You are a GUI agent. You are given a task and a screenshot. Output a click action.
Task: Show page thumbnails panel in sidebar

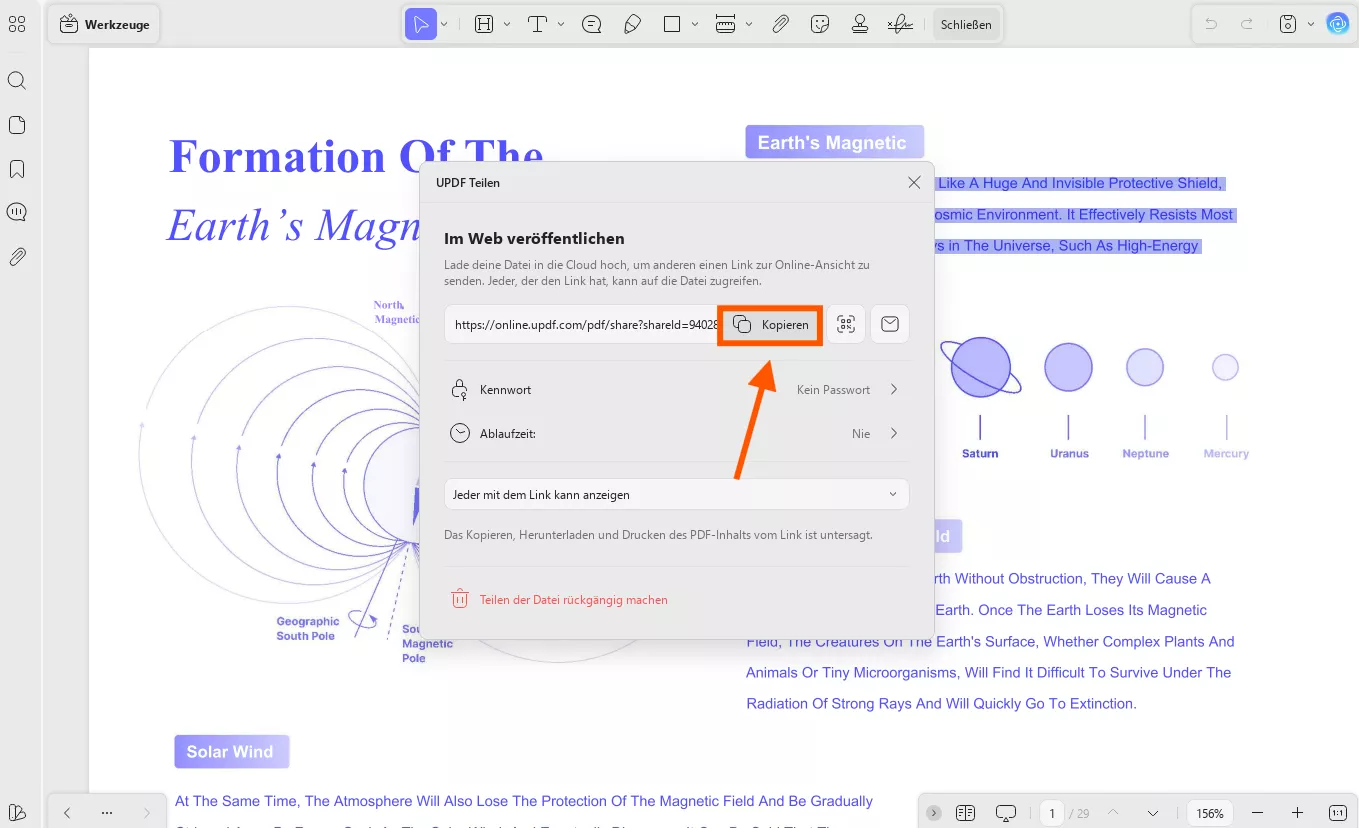17,125
